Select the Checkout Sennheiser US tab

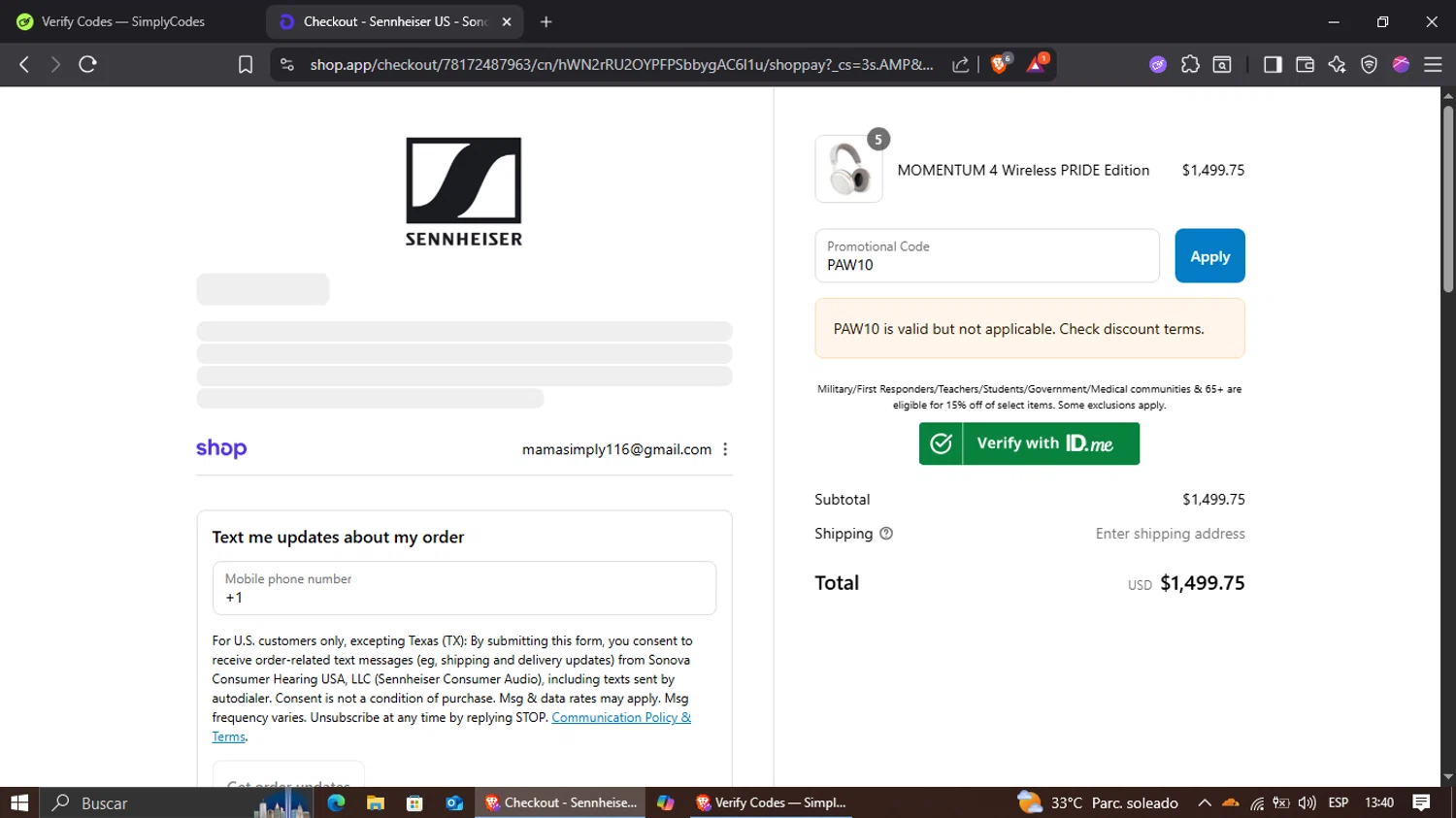395,21
